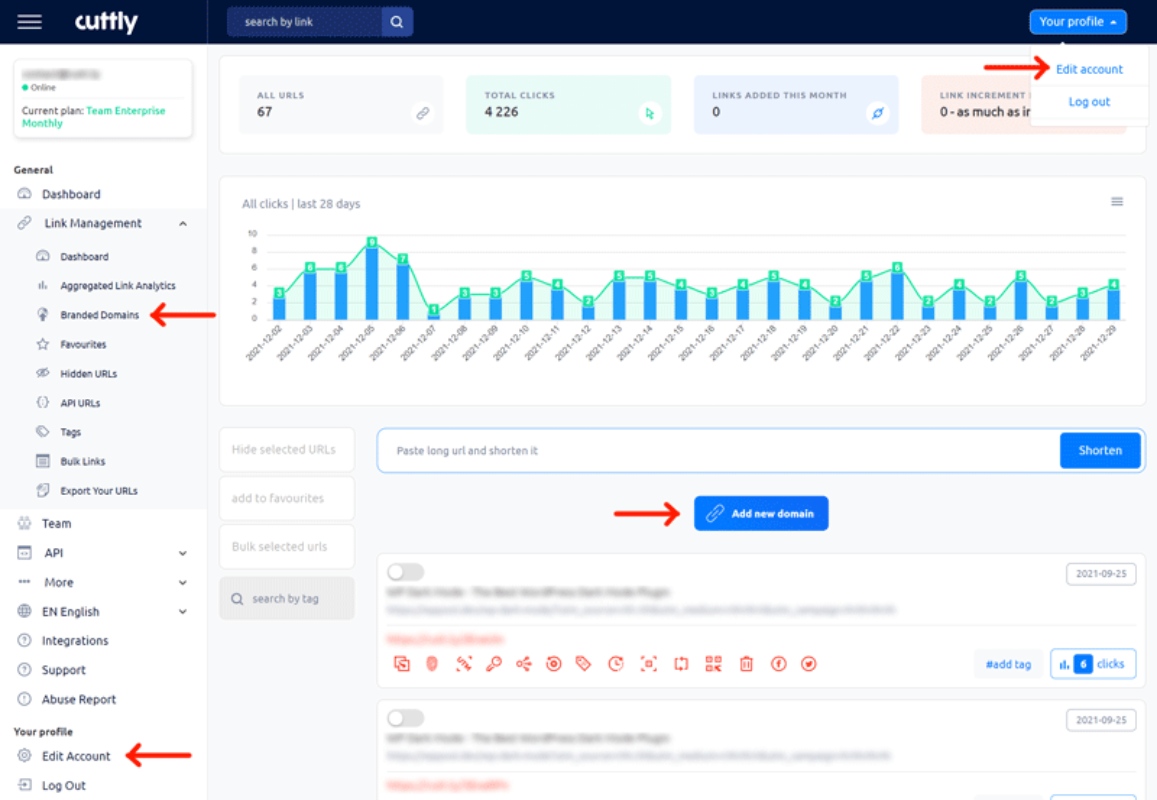The height and width of the screenshot is (800, 1157).
Task: Go to Branded Domains
Action: [x=99, y=315]
